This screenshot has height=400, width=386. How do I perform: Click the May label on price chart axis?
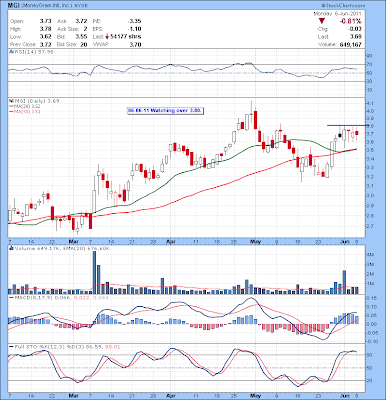pyautogui.click(x=255, y=241)
